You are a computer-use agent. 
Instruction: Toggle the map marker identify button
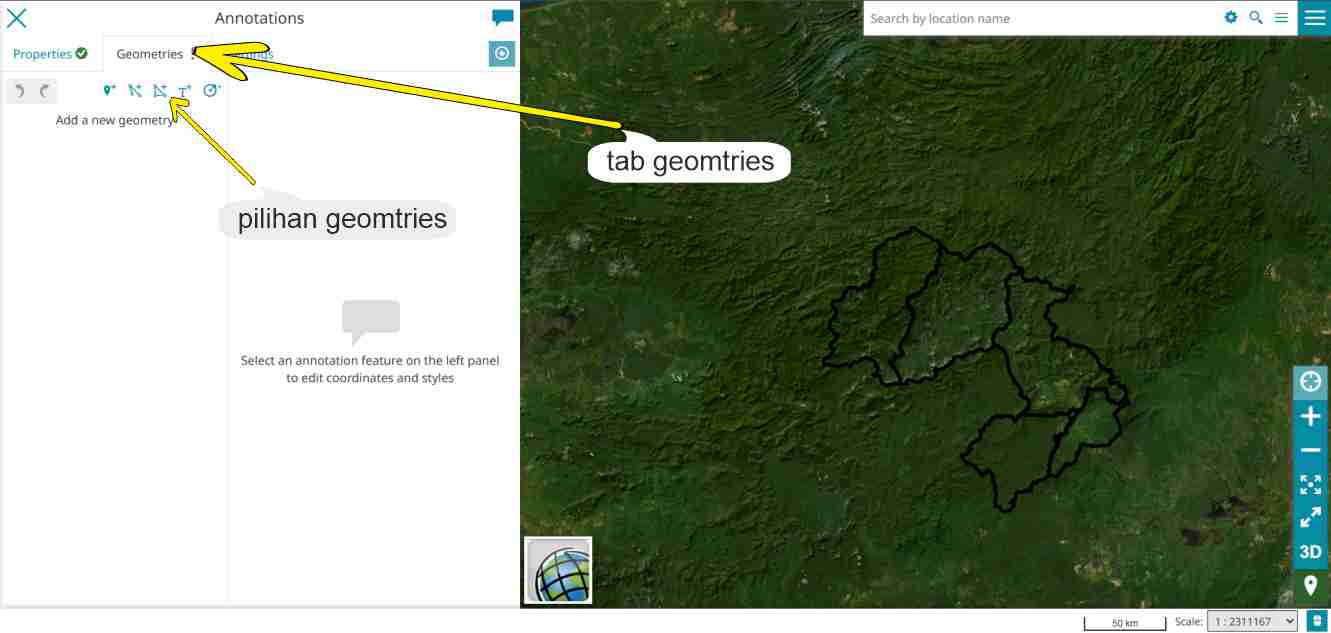pyautogui.click(x=1310, y=586)
